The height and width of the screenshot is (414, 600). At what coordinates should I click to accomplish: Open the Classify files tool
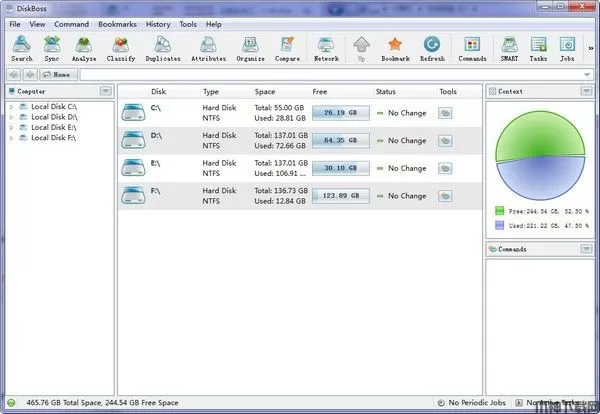[121, 48]
